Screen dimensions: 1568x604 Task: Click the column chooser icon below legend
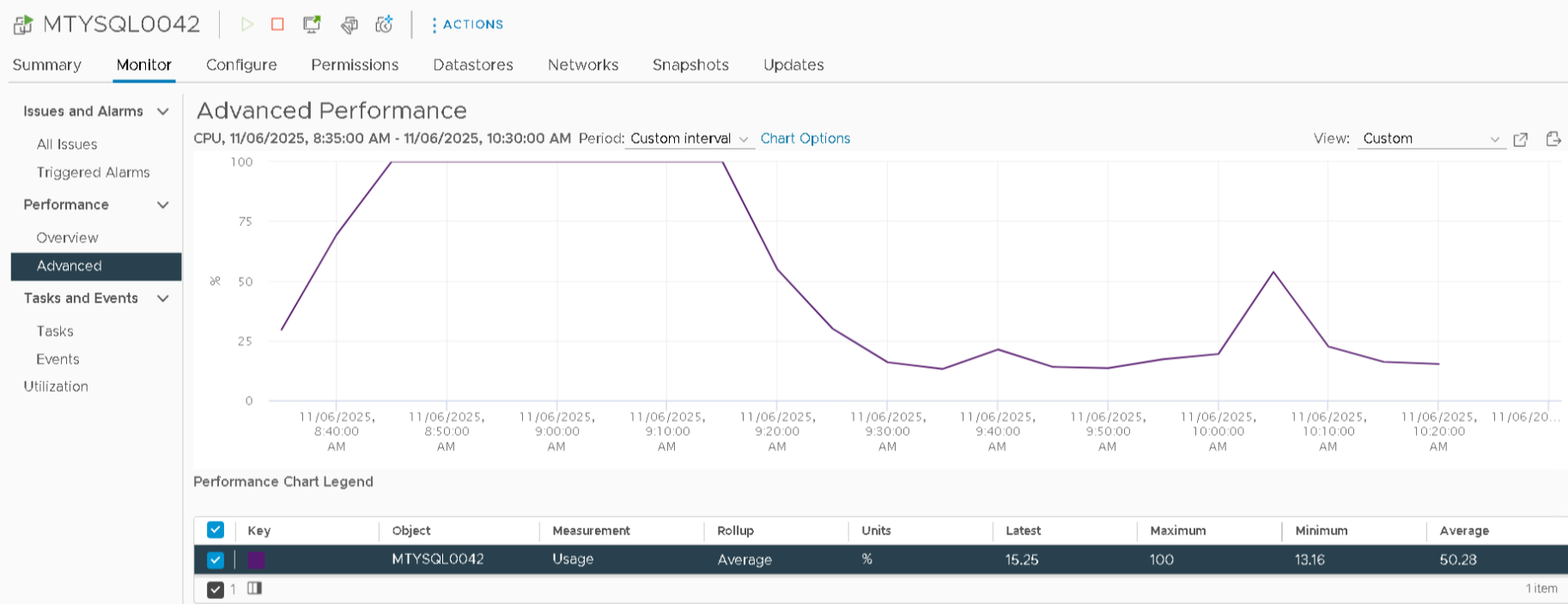[254, 589]
